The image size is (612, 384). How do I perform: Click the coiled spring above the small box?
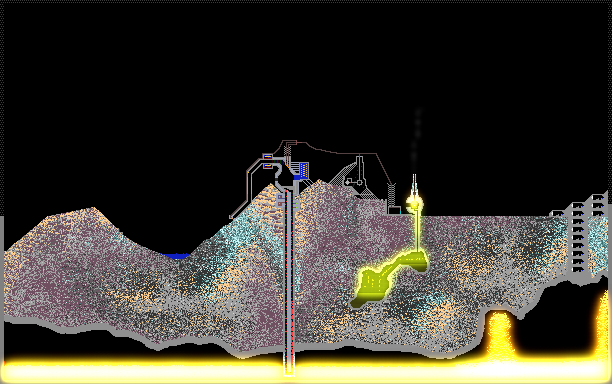391,194
